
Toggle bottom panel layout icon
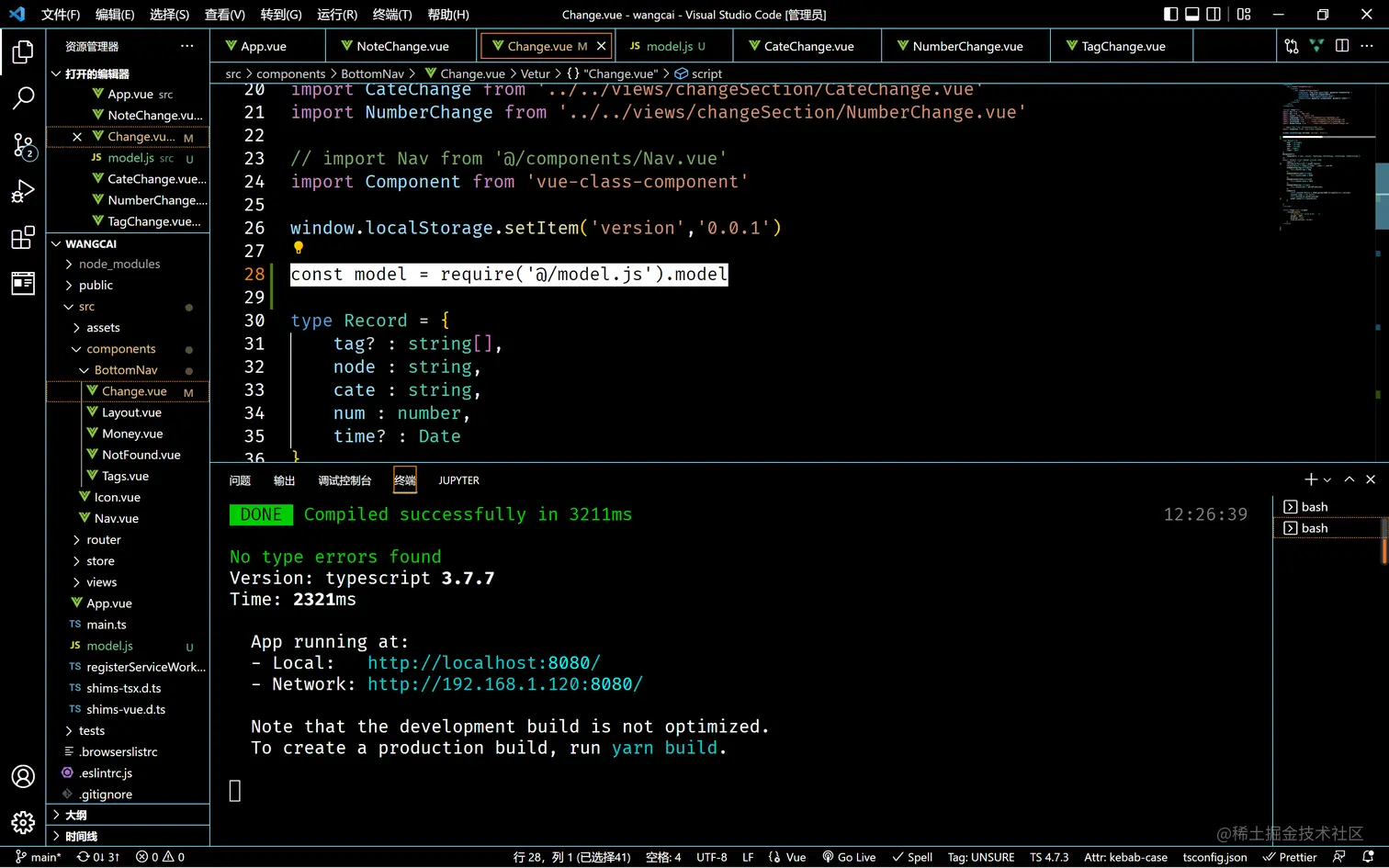click(x=1192, y=14)
